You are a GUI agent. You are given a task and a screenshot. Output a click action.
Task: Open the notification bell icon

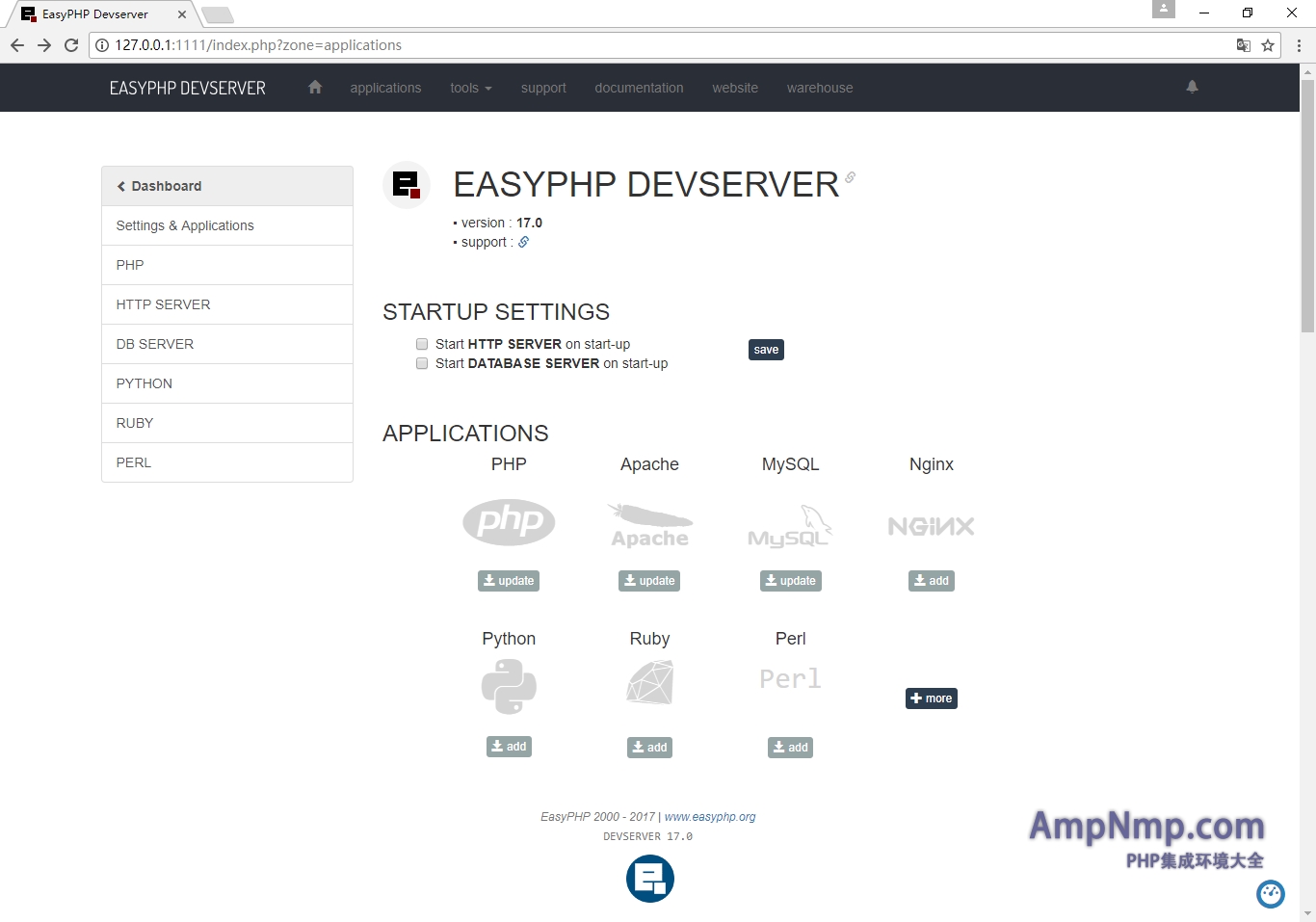[x=1192, y=87]
